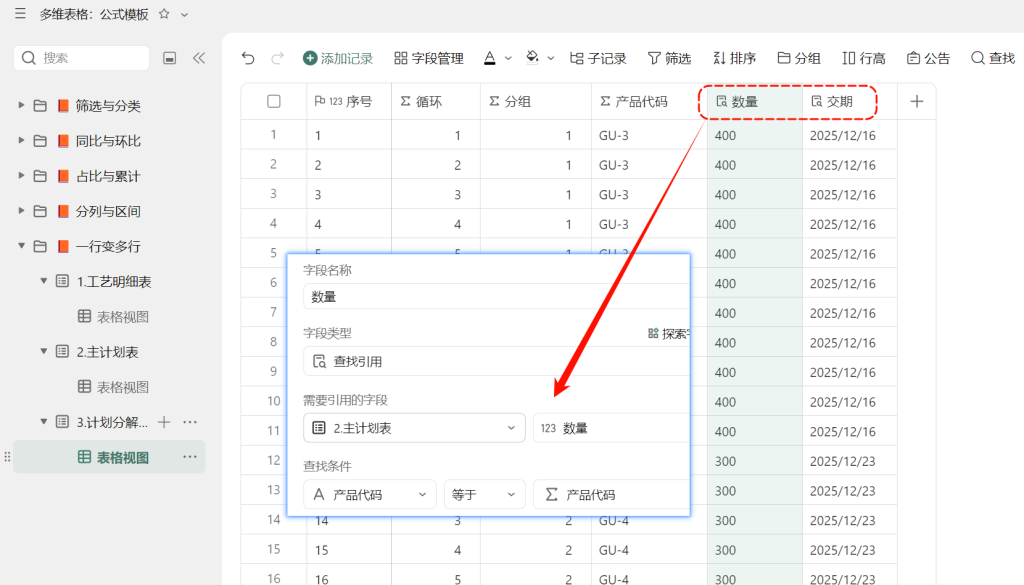The height and width of the screenshot is (585, 1024).
Task: Open the 分组 grouping tool
Action: pos(799,58)
